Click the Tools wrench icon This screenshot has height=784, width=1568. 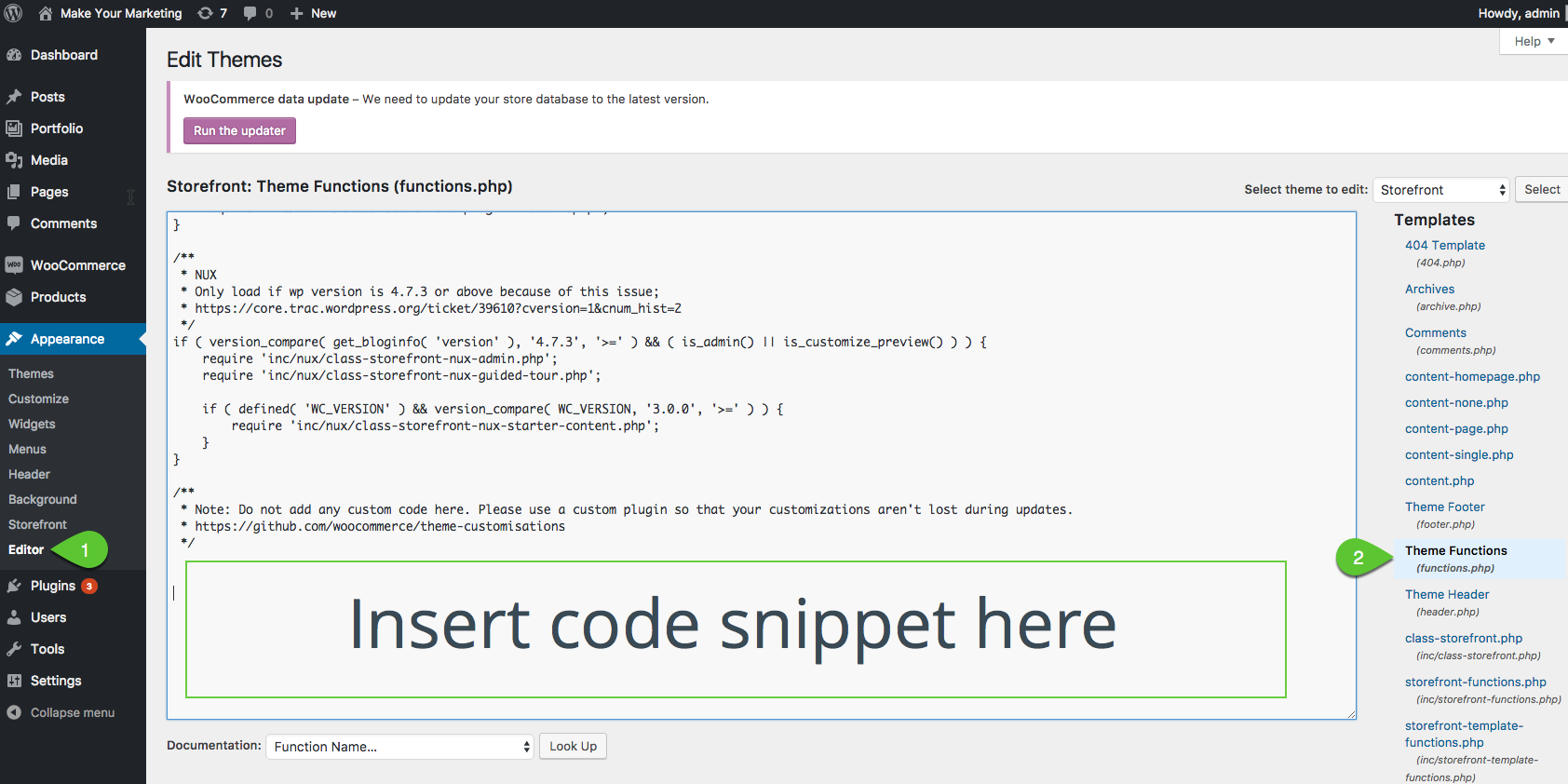click(x=14, y=649)
